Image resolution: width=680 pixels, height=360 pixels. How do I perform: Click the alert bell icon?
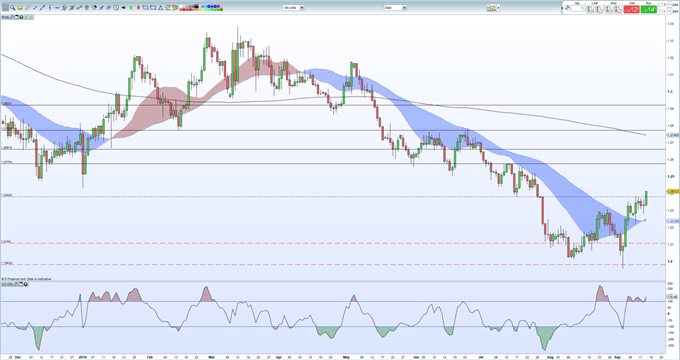(x=20, y=8)
